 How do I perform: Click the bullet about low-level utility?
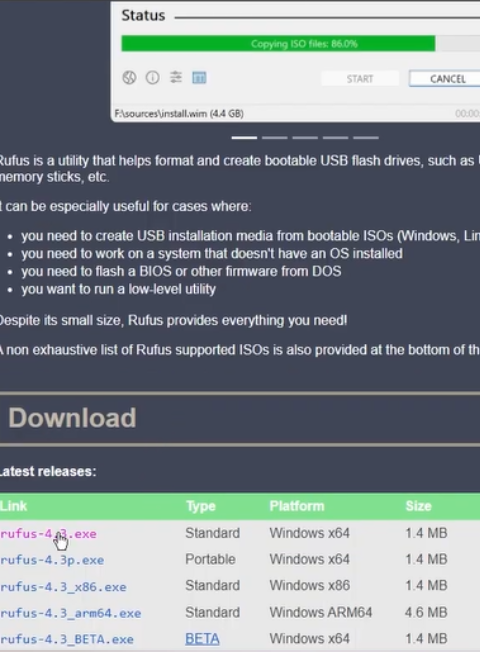tap(119, 289)
